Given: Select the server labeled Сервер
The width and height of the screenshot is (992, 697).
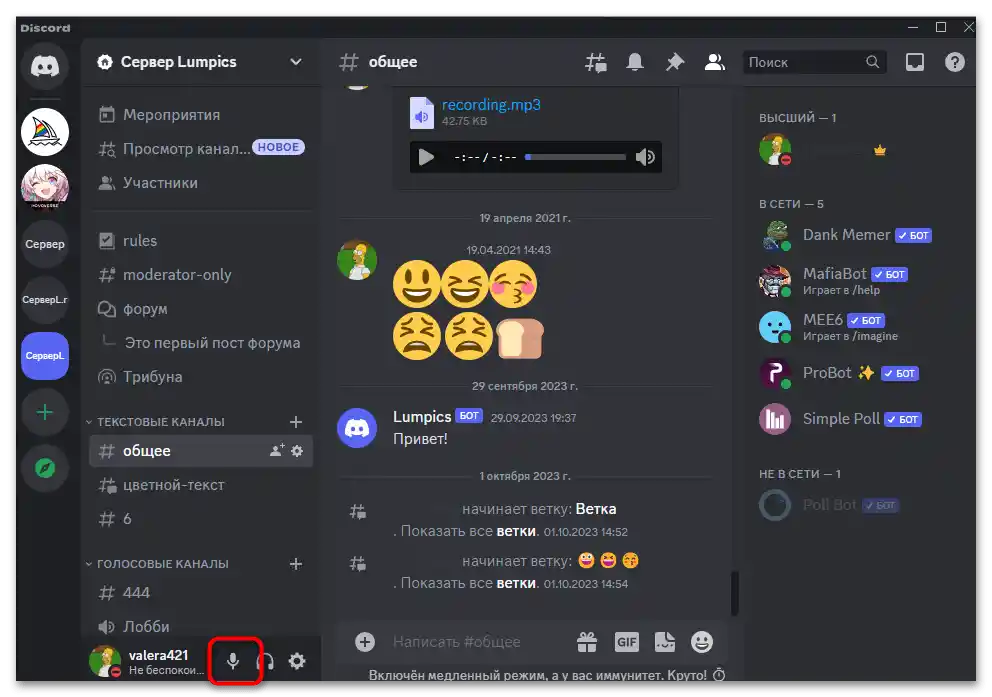Looking at the screenshot, I should [45, 244].
